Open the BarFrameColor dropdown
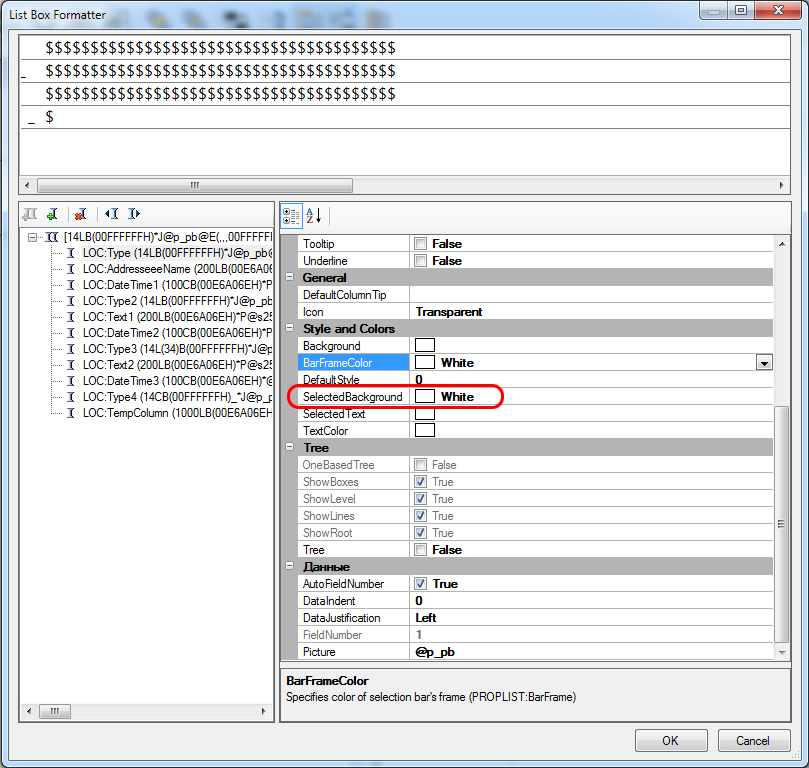This screenshot has height=768, width=809. click(765, 363)
